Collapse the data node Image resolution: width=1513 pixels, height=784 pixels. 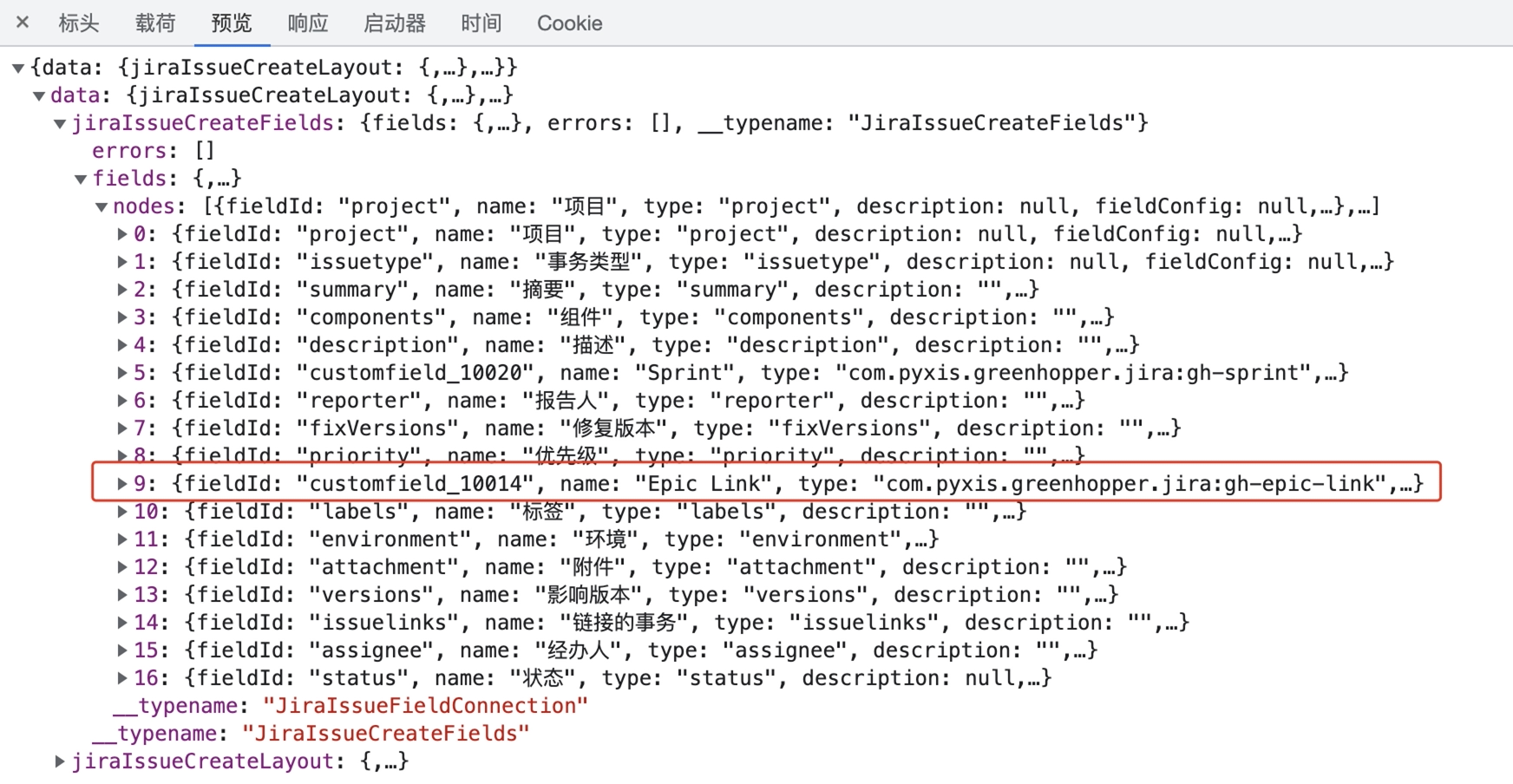pyautogui.click(x=39, y=95)
